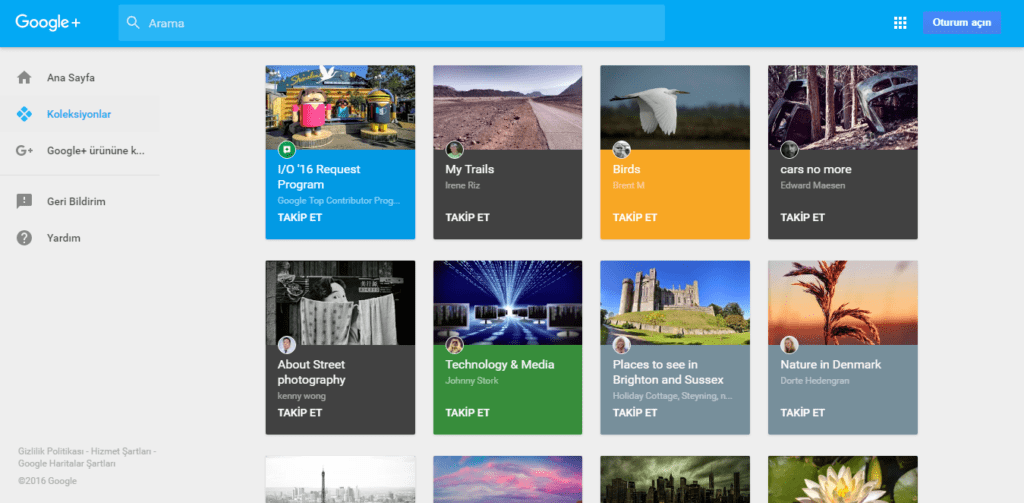
Task: Click author name "Edward Maesen"
Action: point(812,186)
